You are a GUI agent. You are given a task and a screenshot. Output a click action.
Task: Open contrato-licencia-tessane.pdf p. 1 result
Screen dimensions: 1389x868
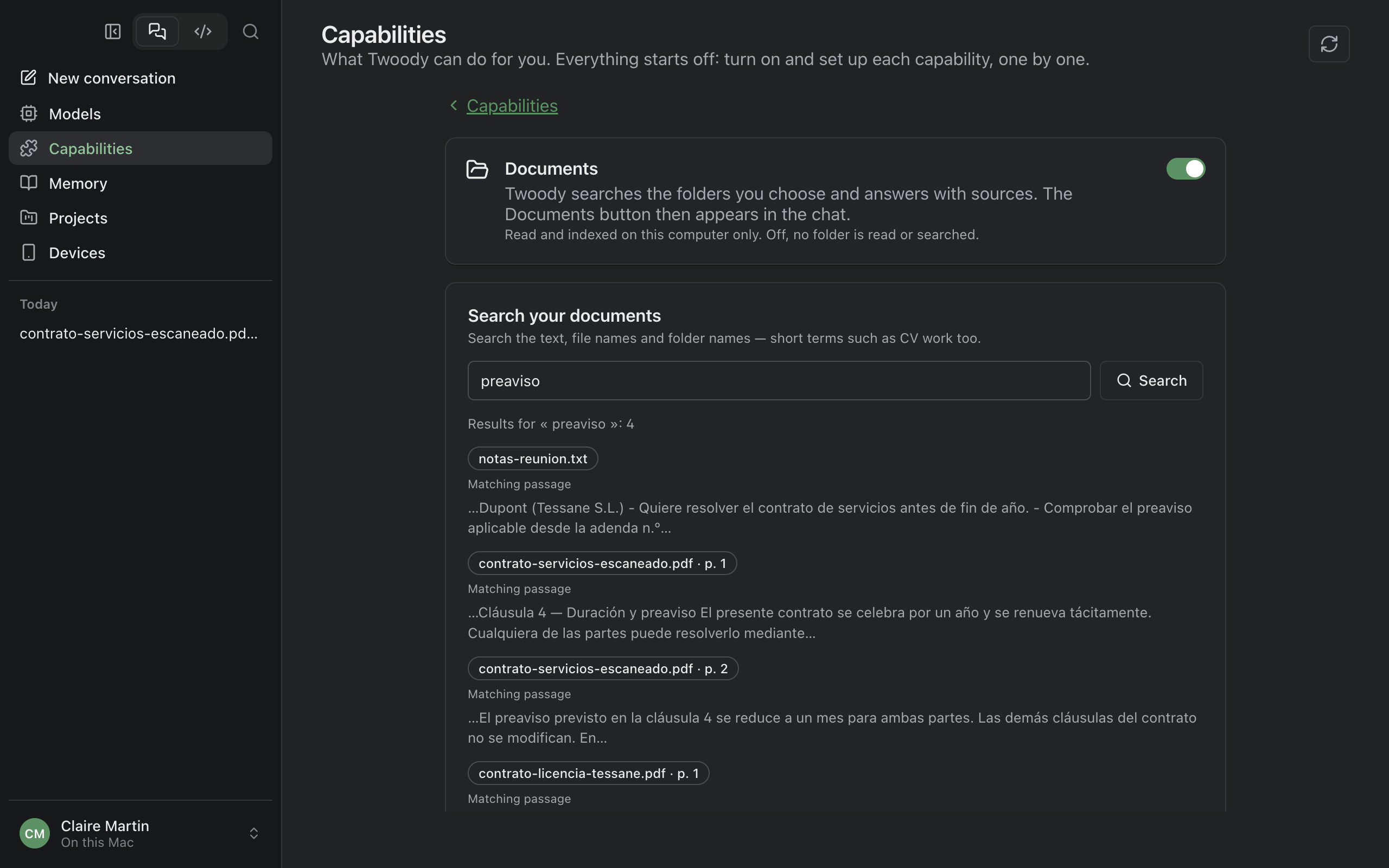click(588, 773)
